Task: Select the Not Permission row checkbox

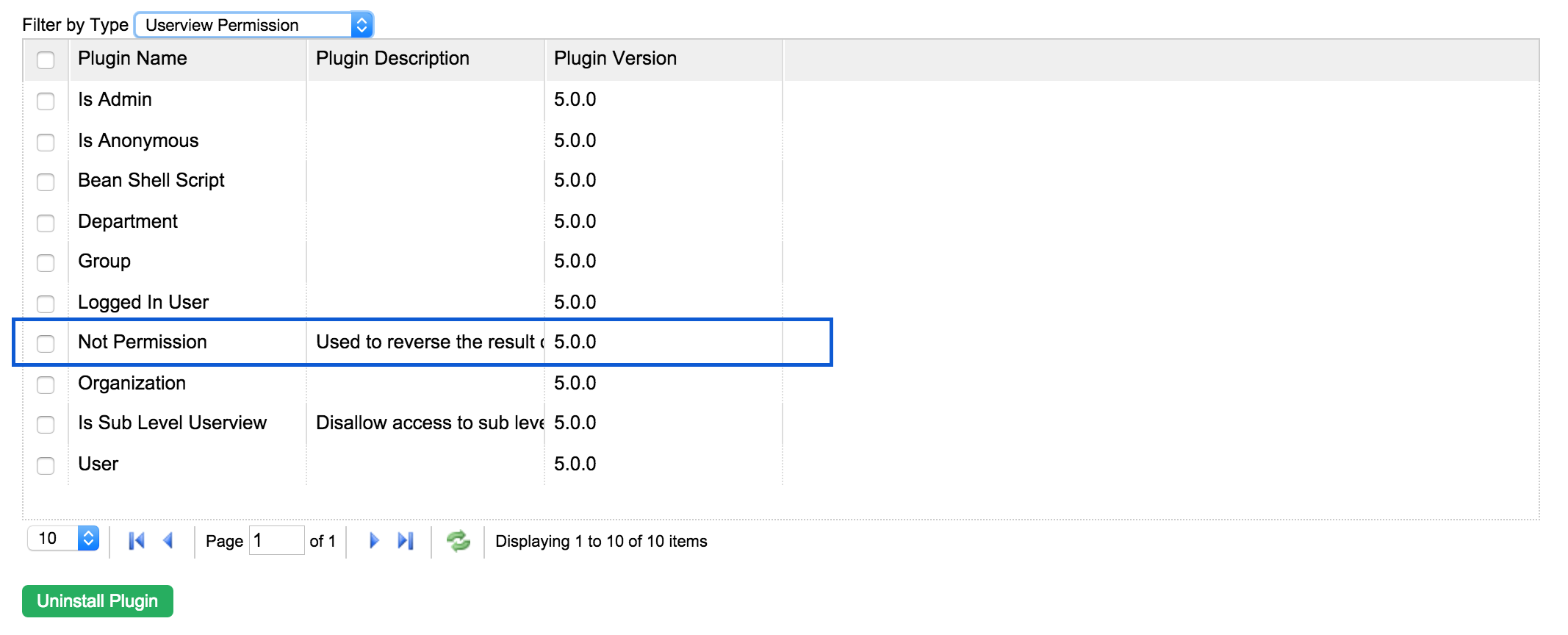Action: click(46, 343)
